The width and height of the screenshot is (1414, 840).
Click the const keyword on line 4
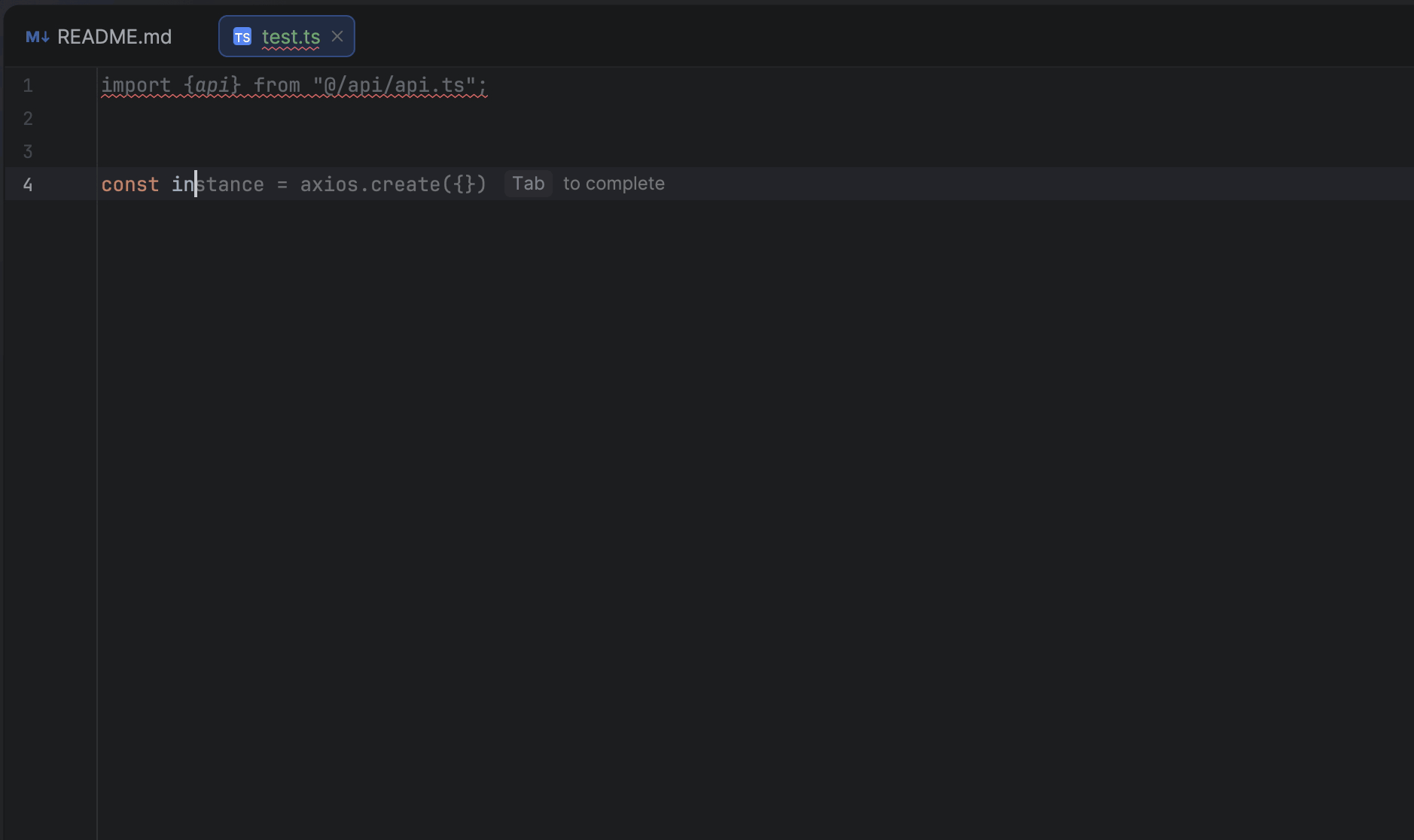click(130, 184)
